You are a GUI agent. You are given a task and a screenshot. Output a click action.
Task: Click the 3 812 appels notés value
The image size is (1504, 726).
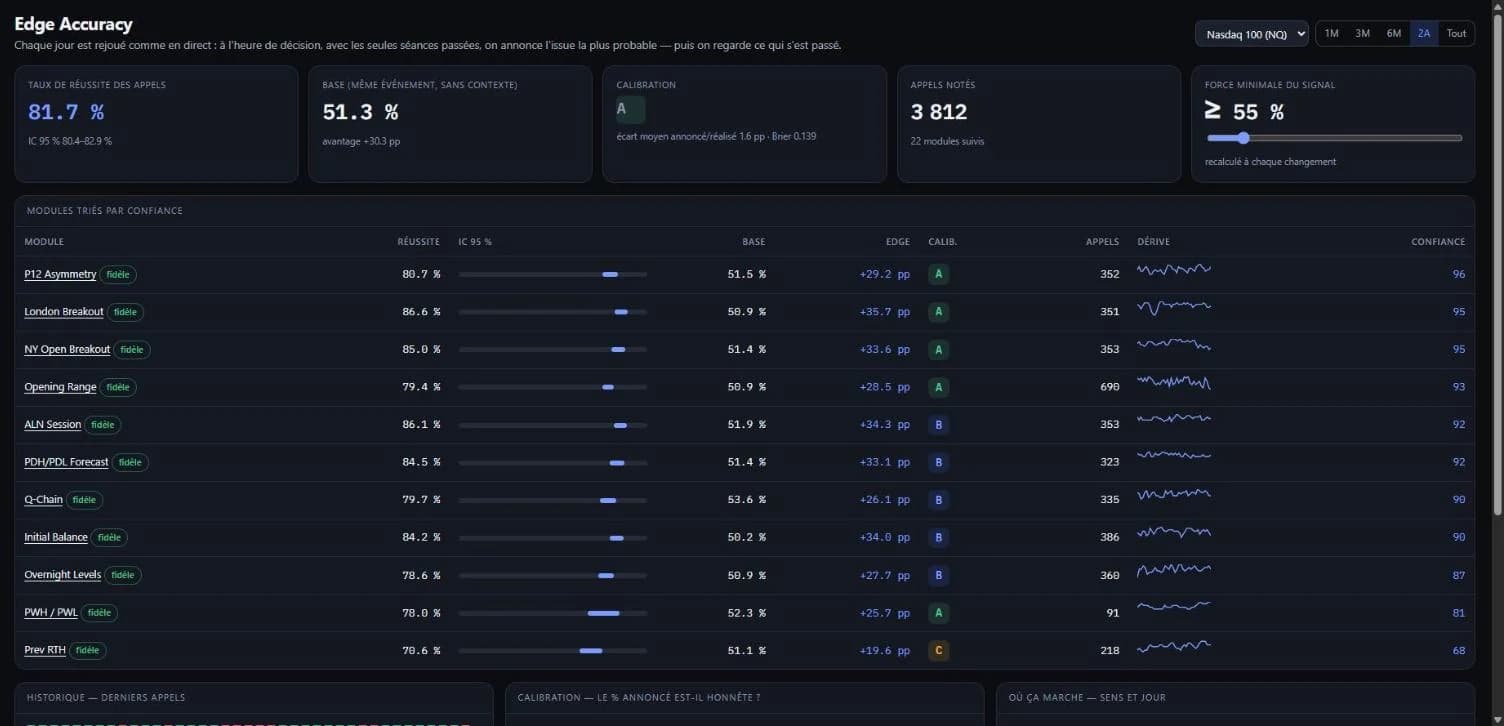[x=939, y=112]
